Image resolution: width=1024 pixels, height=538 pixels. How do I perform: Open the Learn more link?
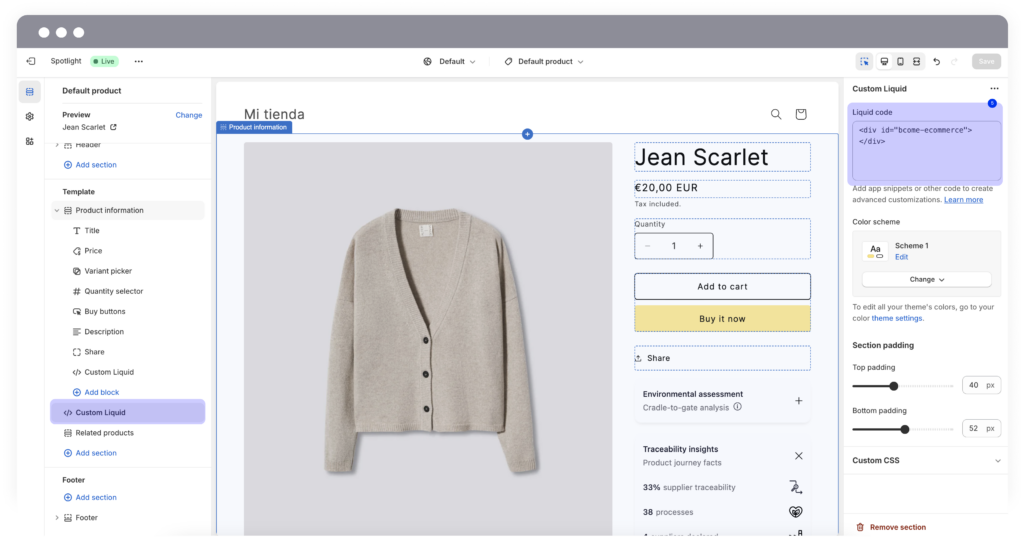963,200
